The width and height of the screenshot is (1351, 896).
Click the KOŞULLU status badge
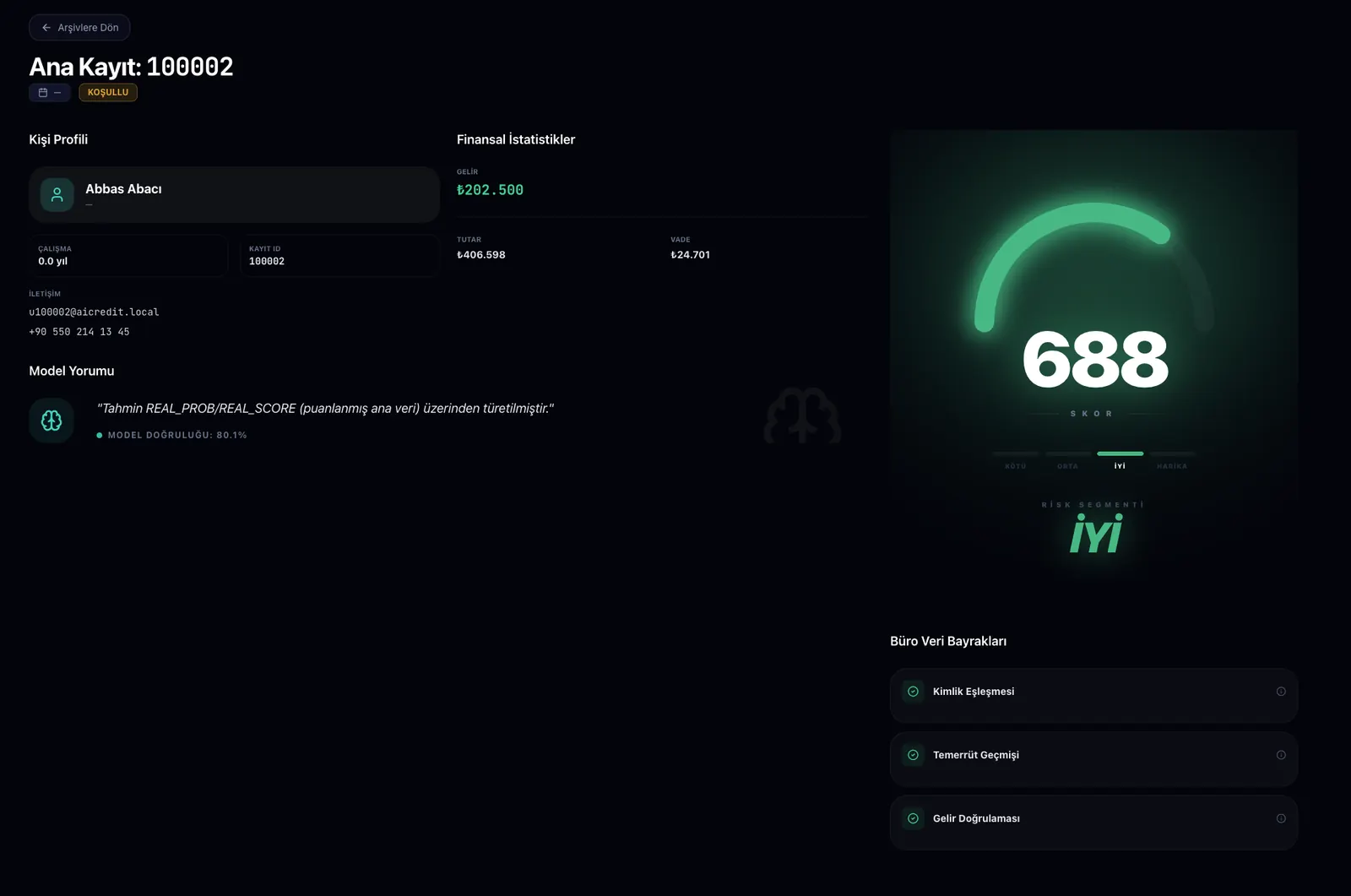click(x=108, y=93)
